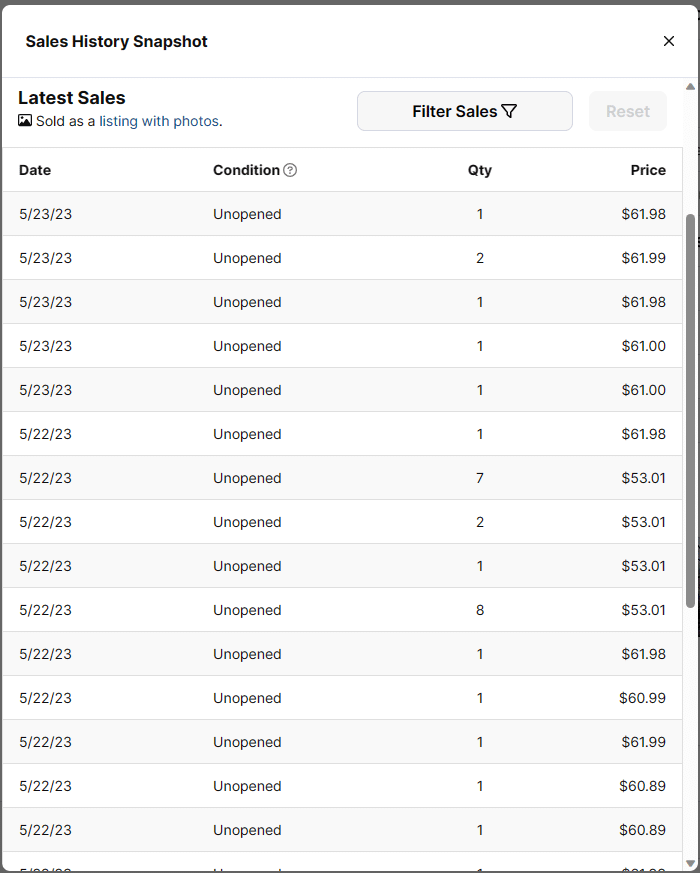The width and height of the screenshot is (700, 873).
Task: Click the photo icon before 'Sold as a'
Action: (25, 121)
